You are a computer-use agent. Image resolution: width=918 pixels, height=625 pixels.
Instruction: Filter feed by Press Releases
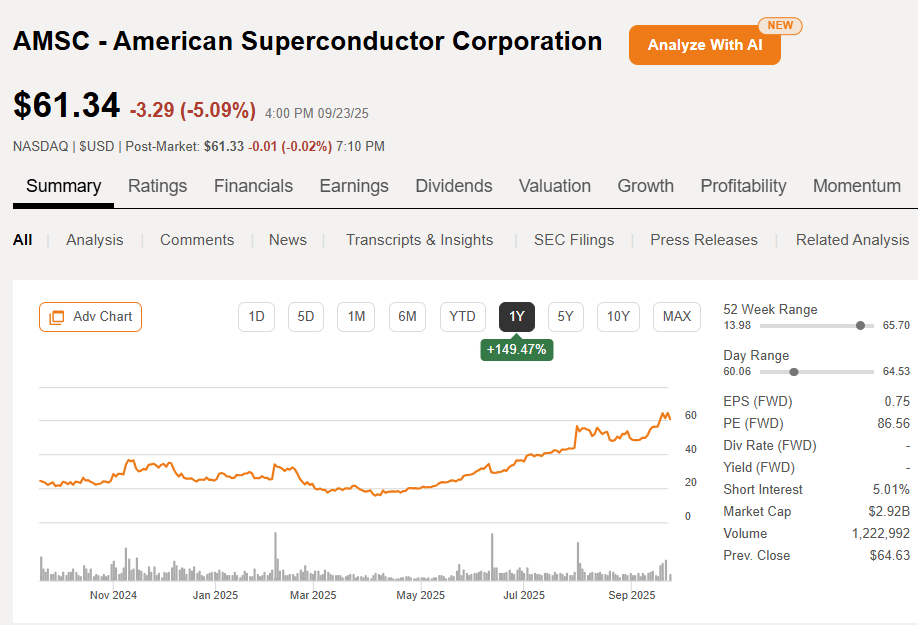704,240
